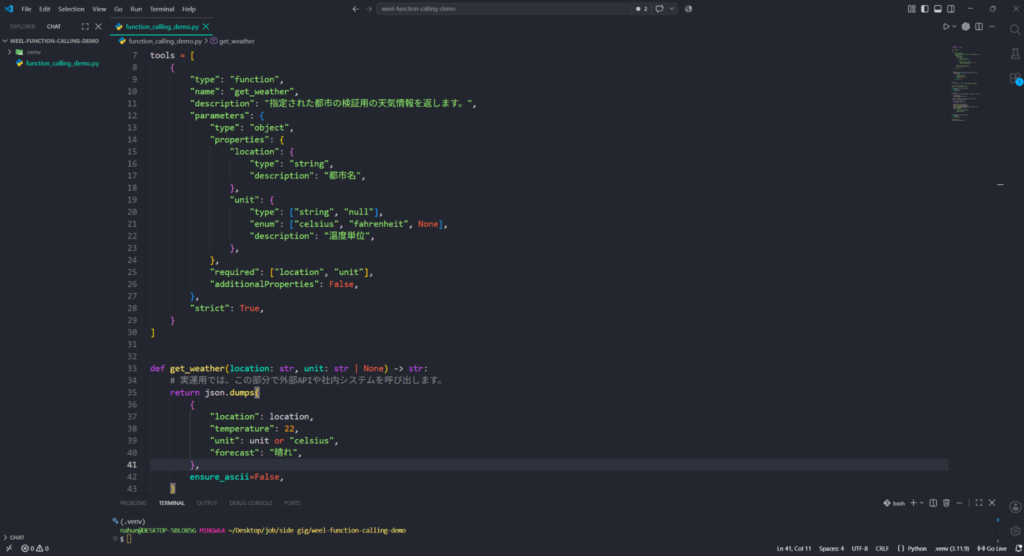Open notifications bell in status bar
Viewport: 1024px width, 556px height.
(1018, 549)
